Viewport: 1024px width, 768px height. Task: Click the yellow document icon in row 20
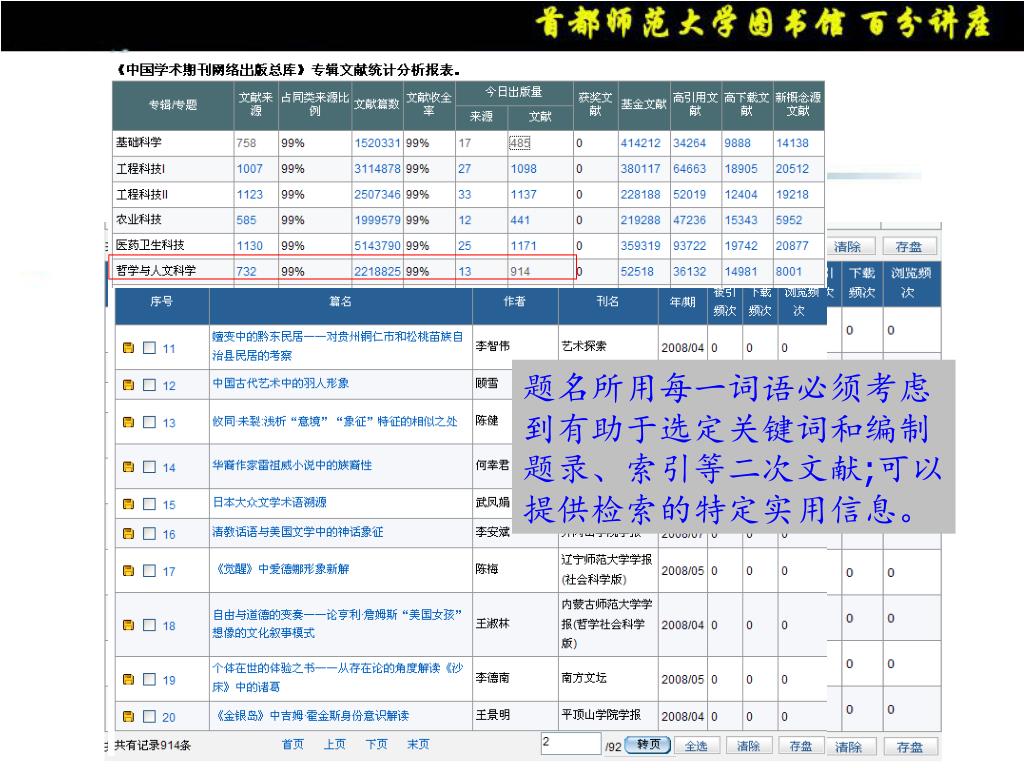(x=129, y=716)
